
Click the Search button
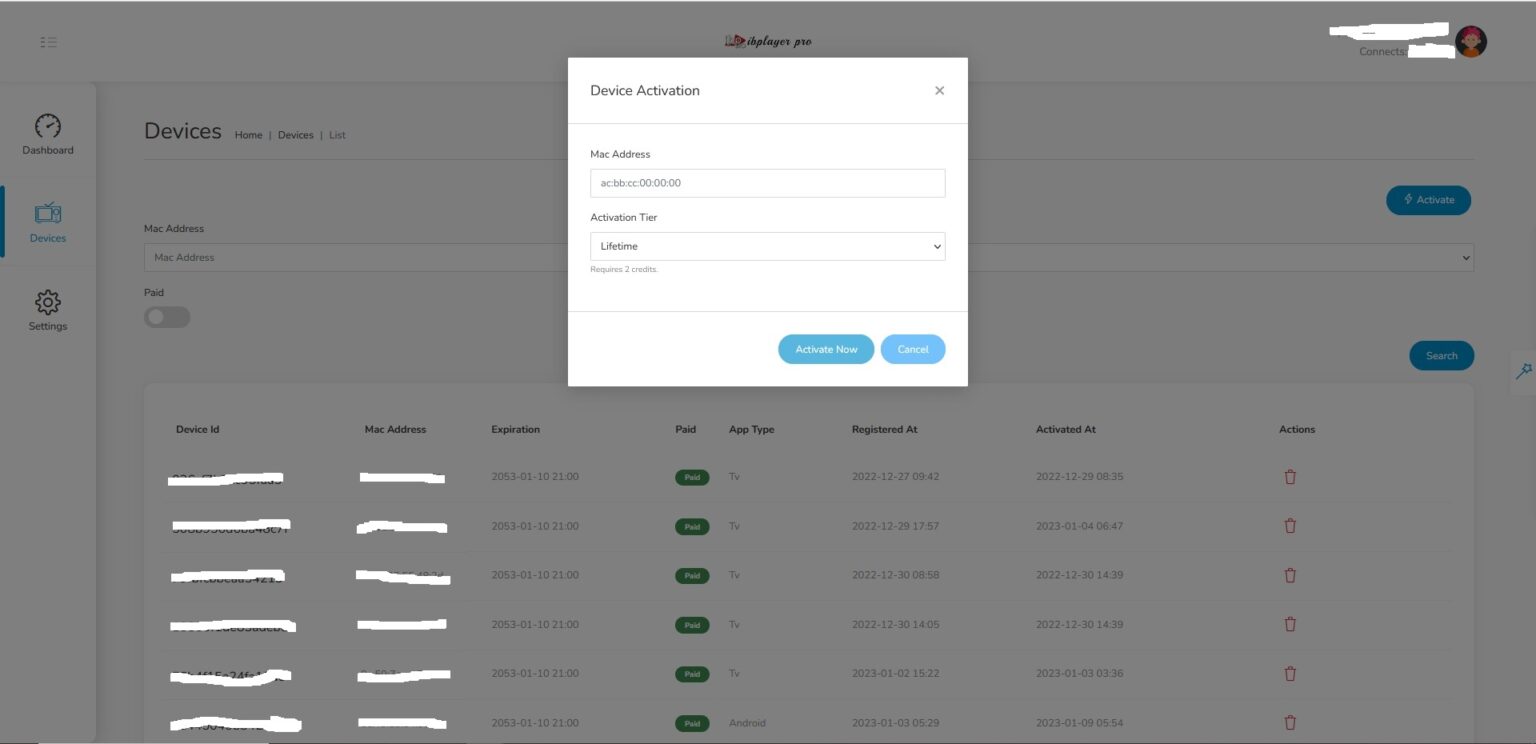(1441, 355)
